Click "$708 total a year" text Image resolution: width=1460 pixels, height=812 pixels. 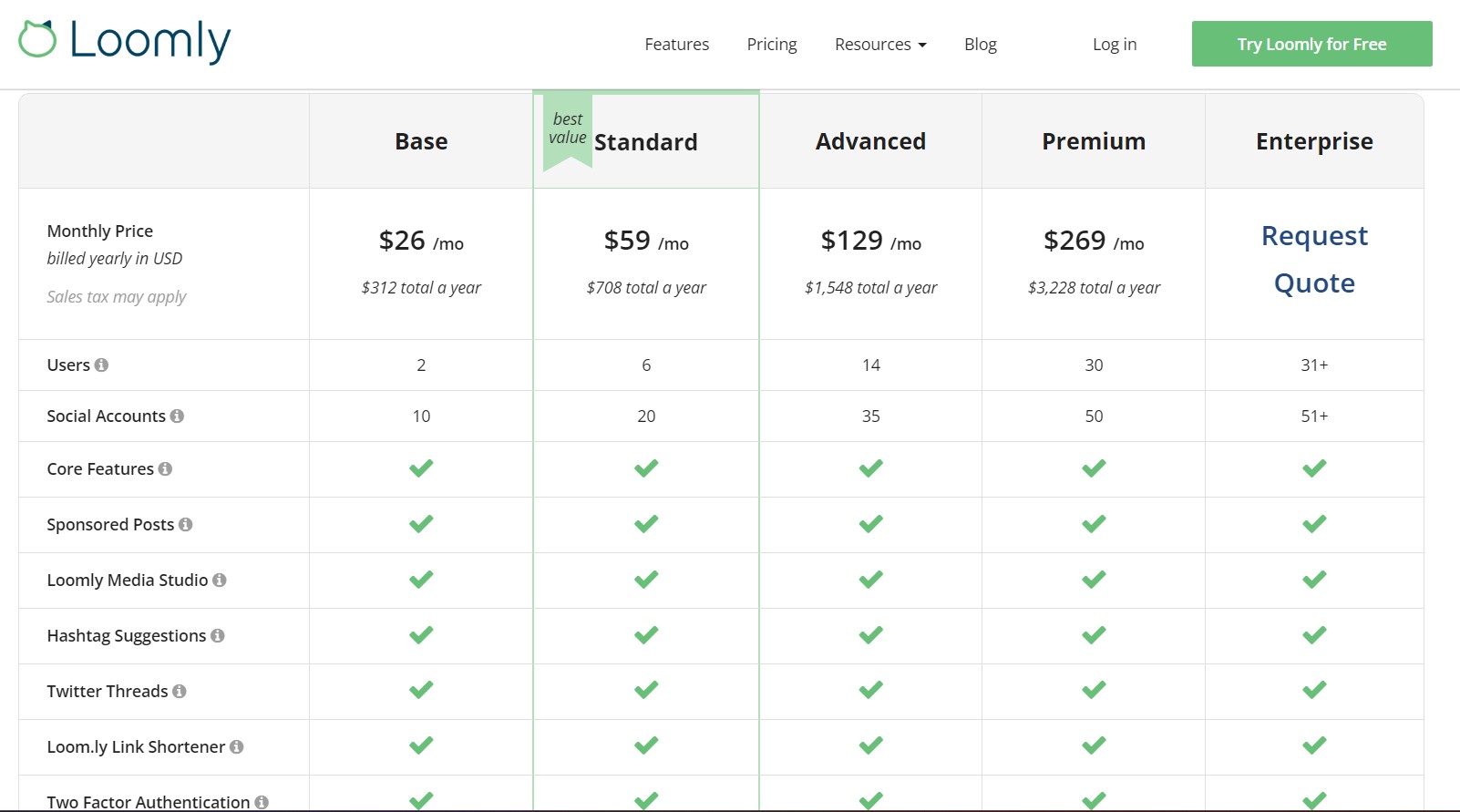(x=646, y=288)
